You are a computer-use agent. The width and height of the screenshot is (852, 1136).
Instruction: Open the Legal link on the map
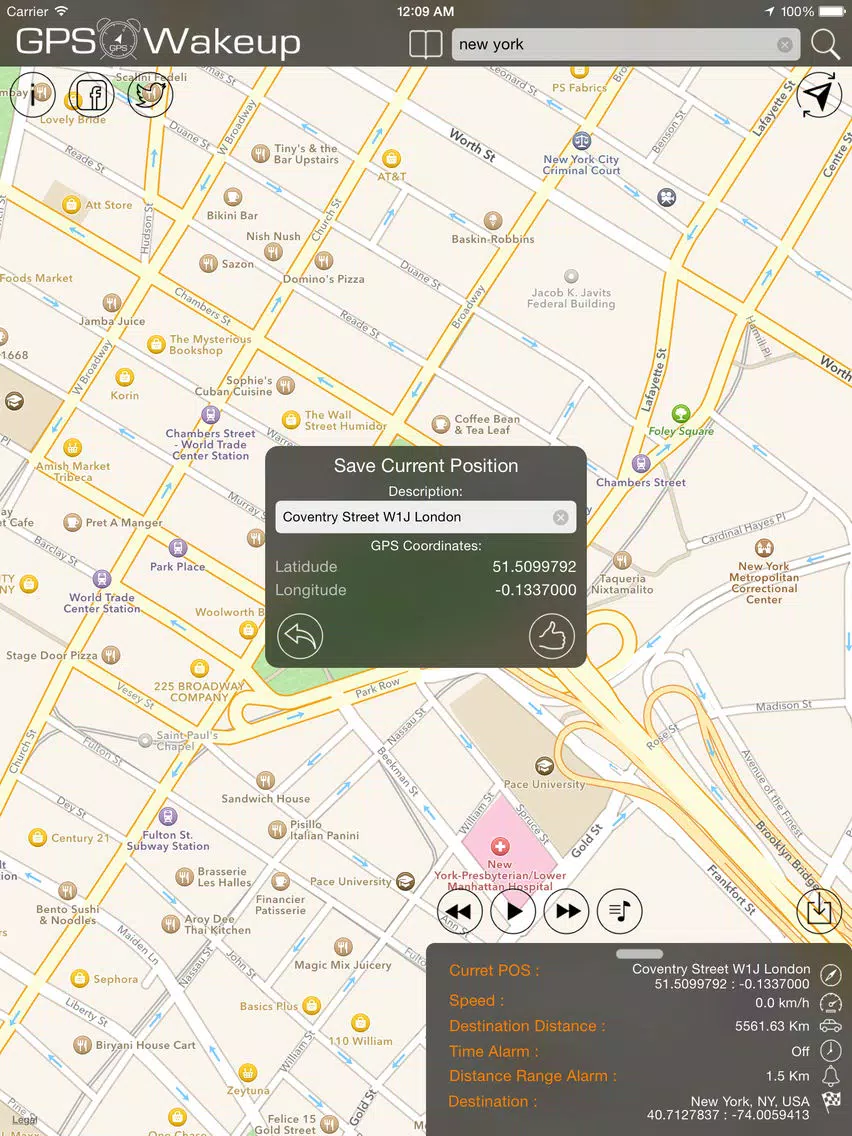24,1120
